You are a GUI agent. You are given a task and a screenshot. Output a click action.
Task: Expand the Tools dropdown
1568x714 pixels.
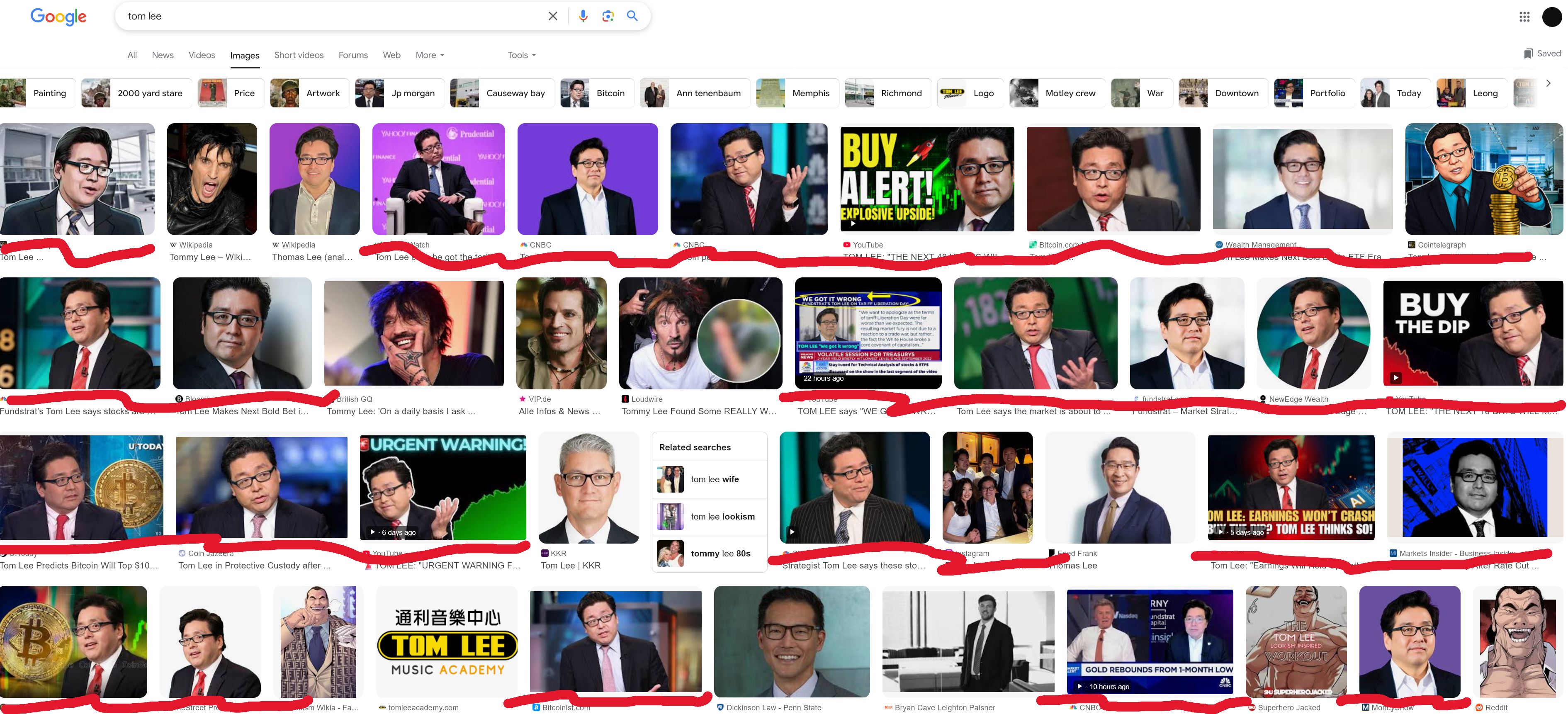click(x=522, y=56)
